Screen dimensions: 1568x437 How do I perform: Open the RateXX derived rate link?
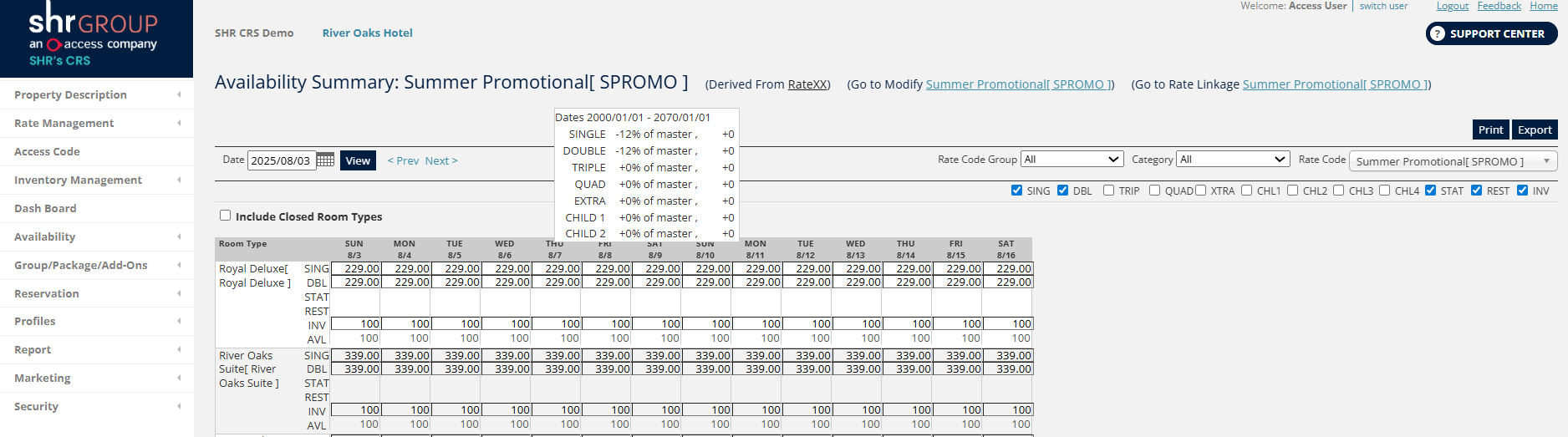pyautogui.click(x=807, y=84)
